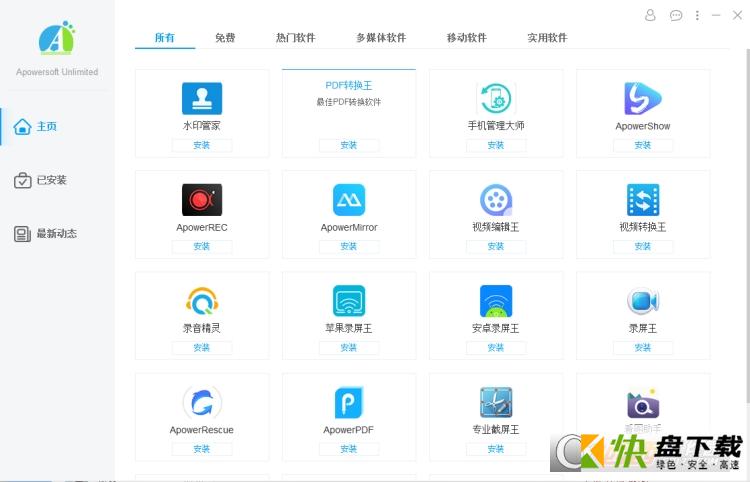The height and width of the screenshot is (482, 750).
Task: Click the 视频编辑王 name label
Action: (496, 227)
